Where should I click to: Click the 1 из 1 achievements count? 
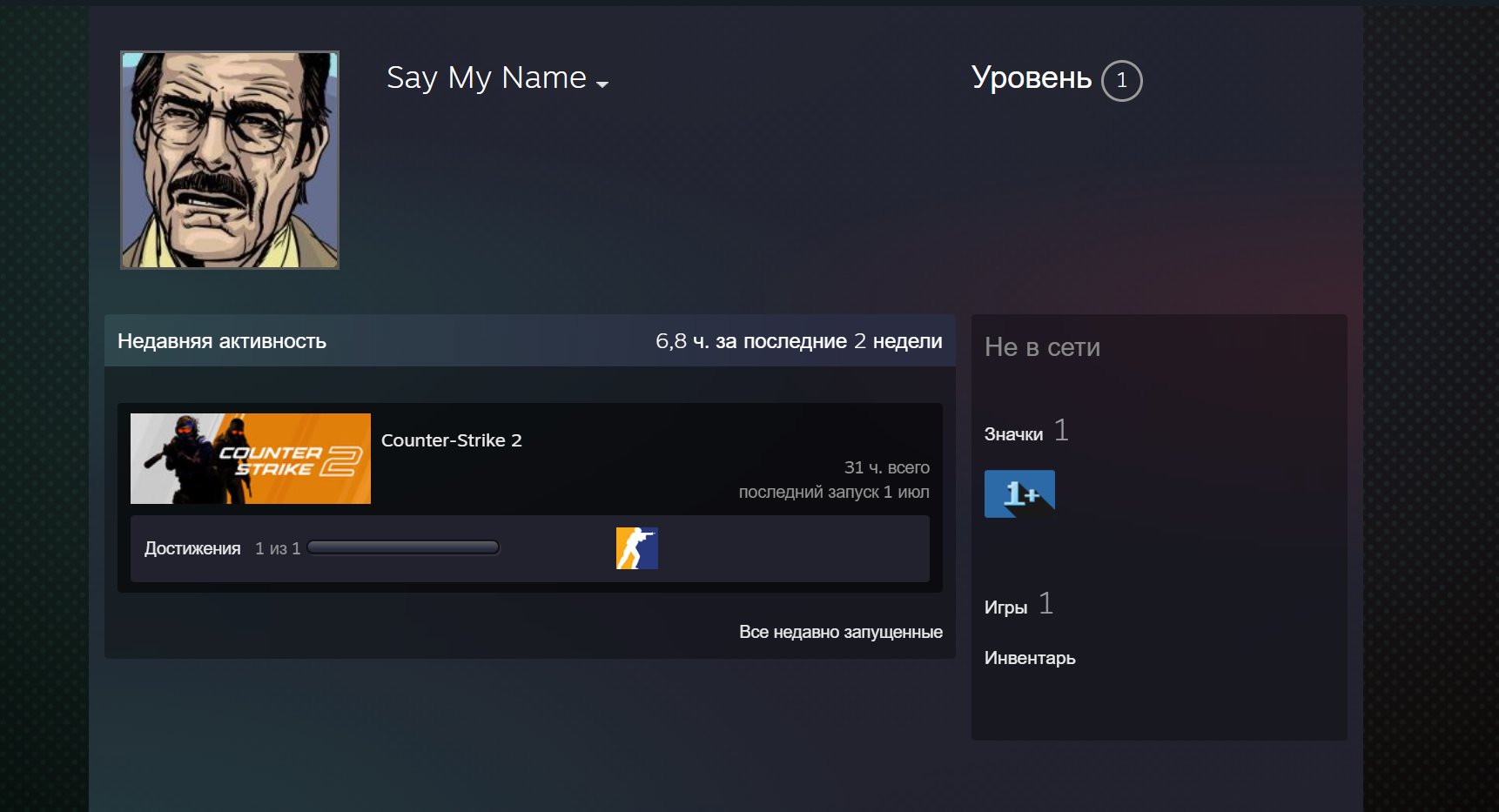coord(278,548)
